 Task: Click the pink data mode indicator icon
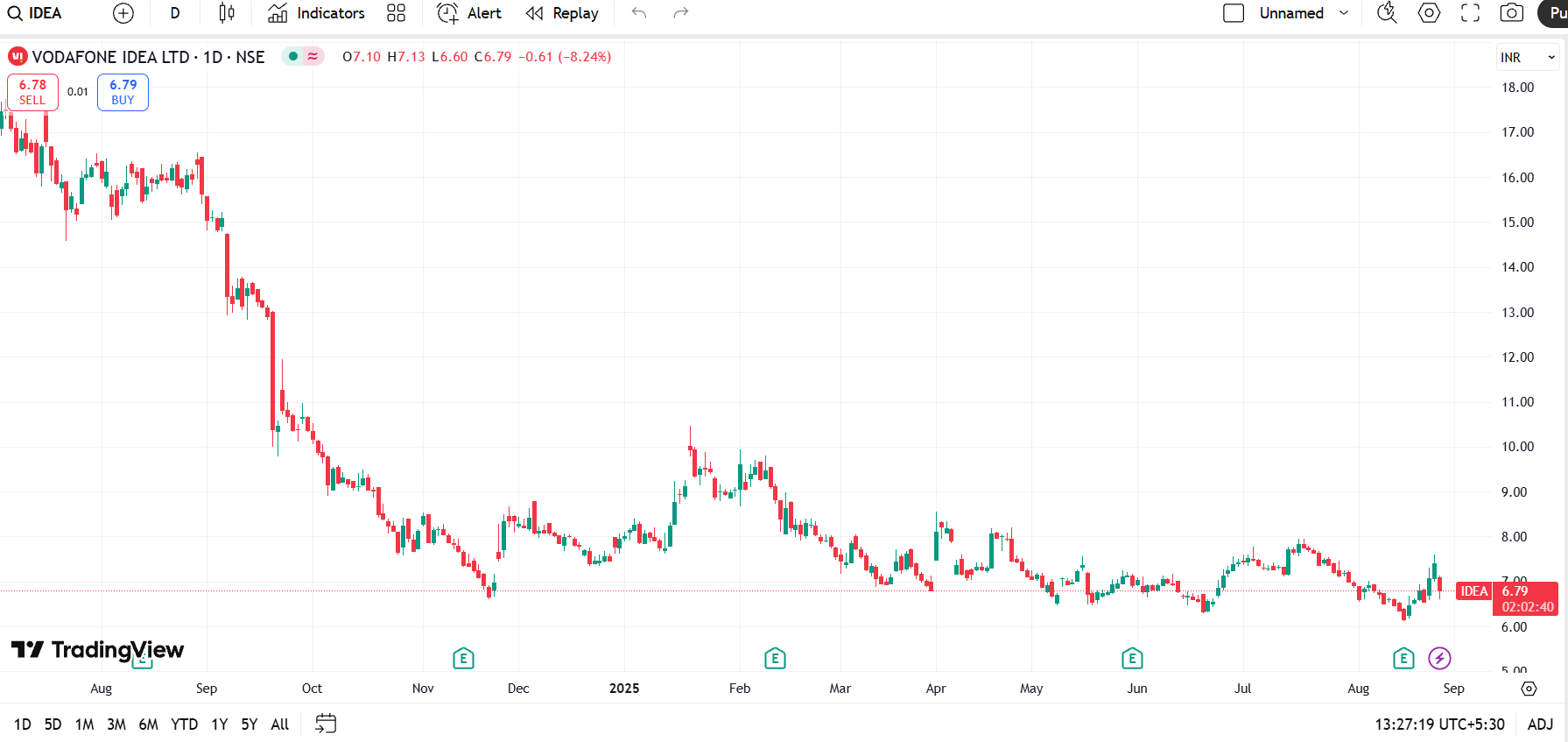tap(313, 56)
